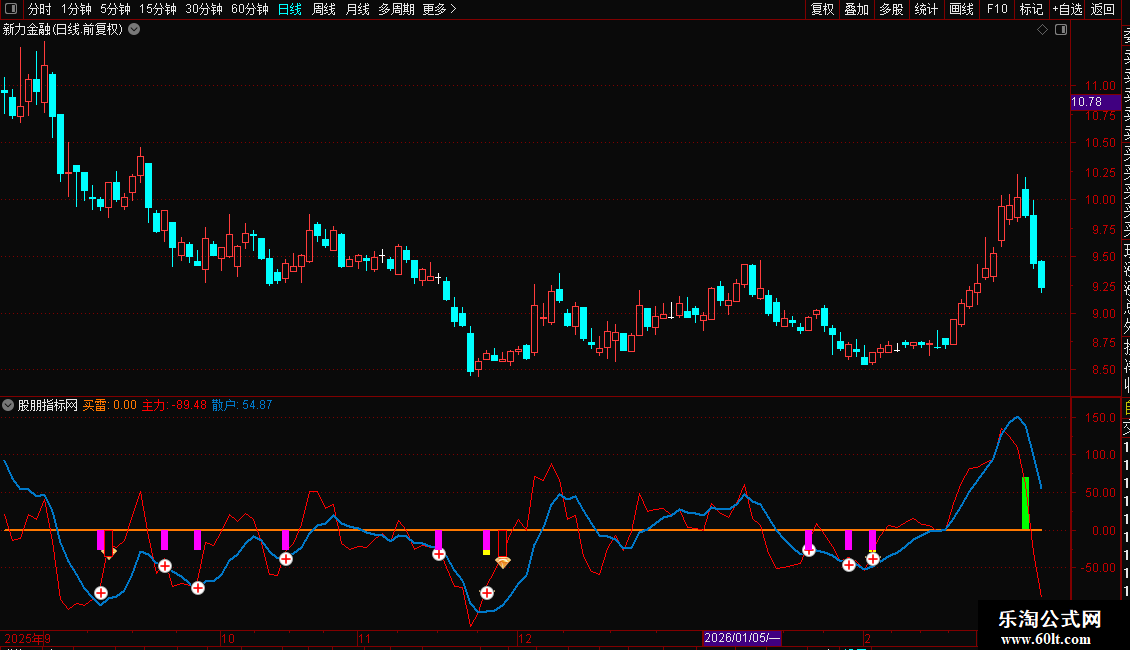
Task: Open the F10 company info
Action: 997,9
